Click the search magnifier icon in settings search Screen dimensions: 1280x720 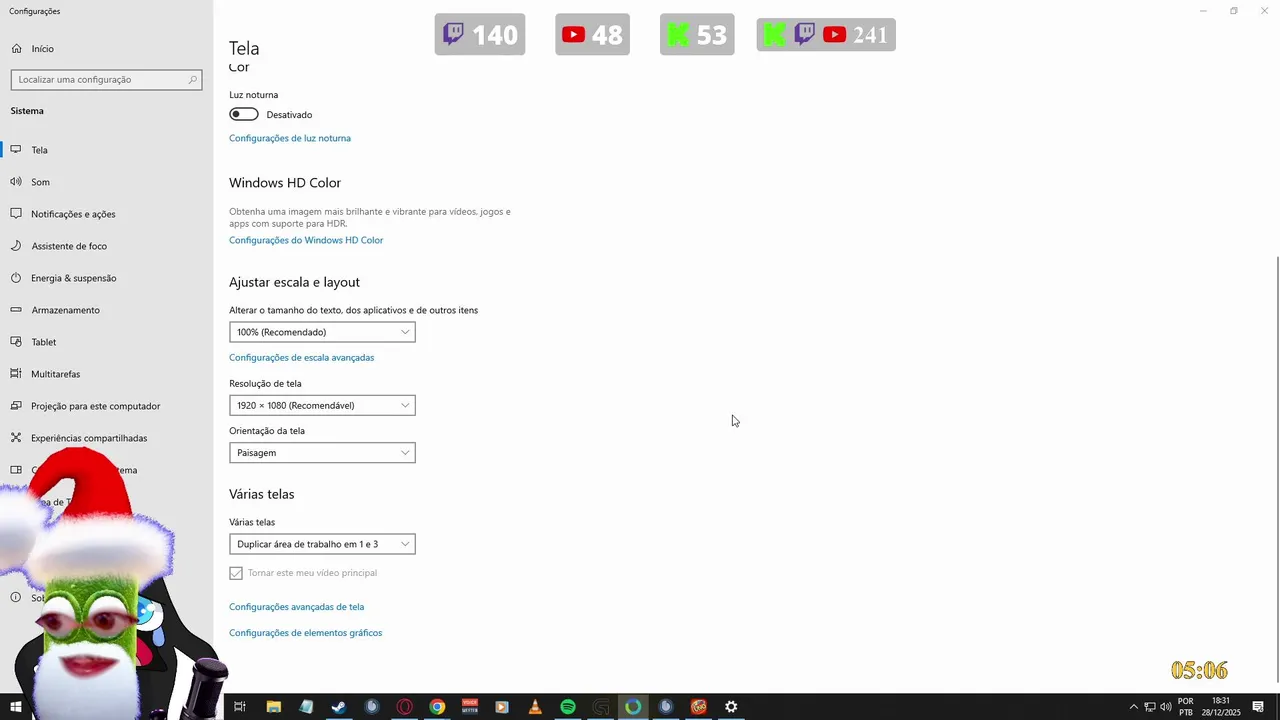[x=193, y=79]
